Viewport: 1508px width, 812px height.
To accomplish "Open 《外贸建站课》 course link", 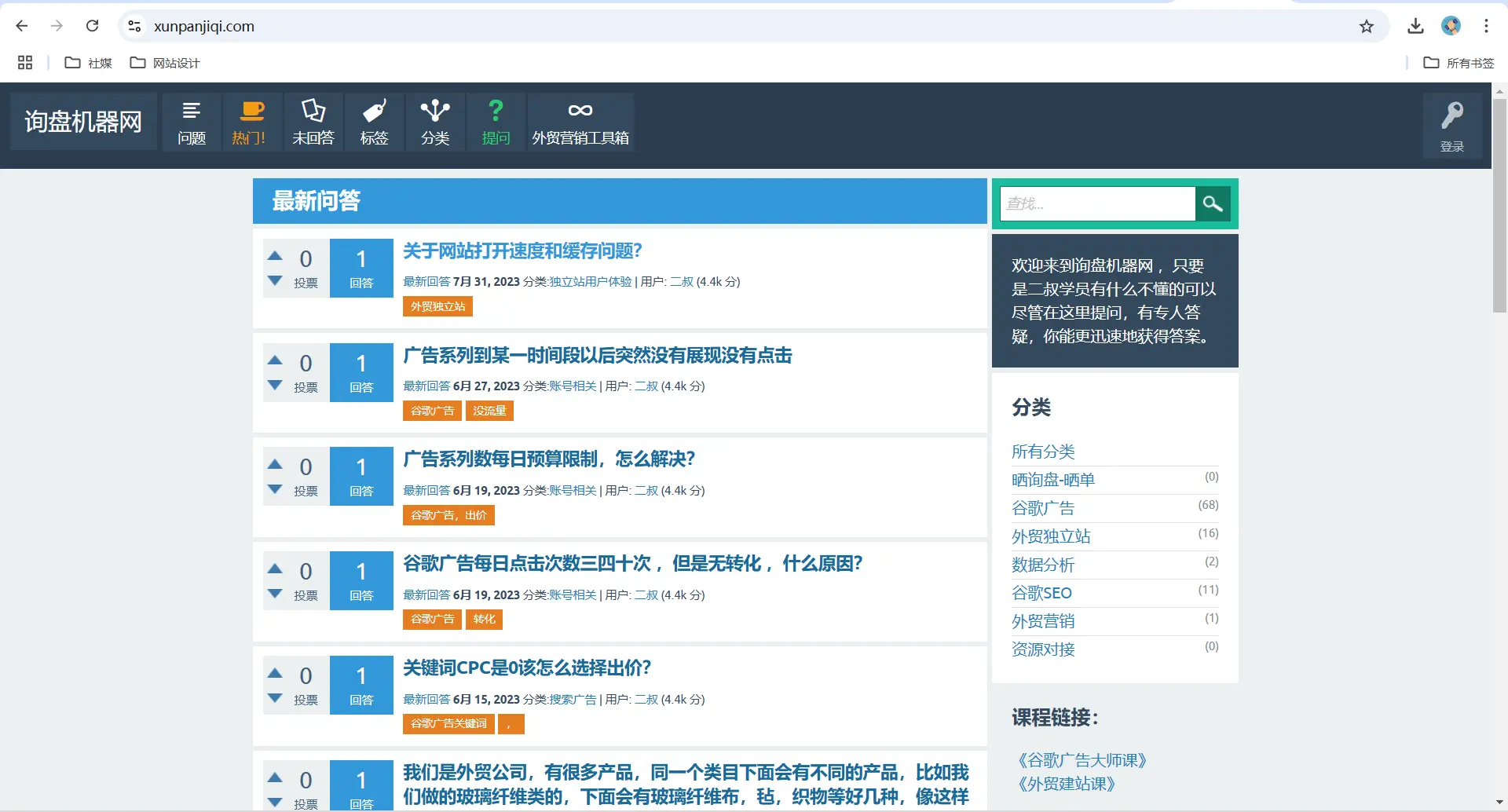I will click(1067, 784).
